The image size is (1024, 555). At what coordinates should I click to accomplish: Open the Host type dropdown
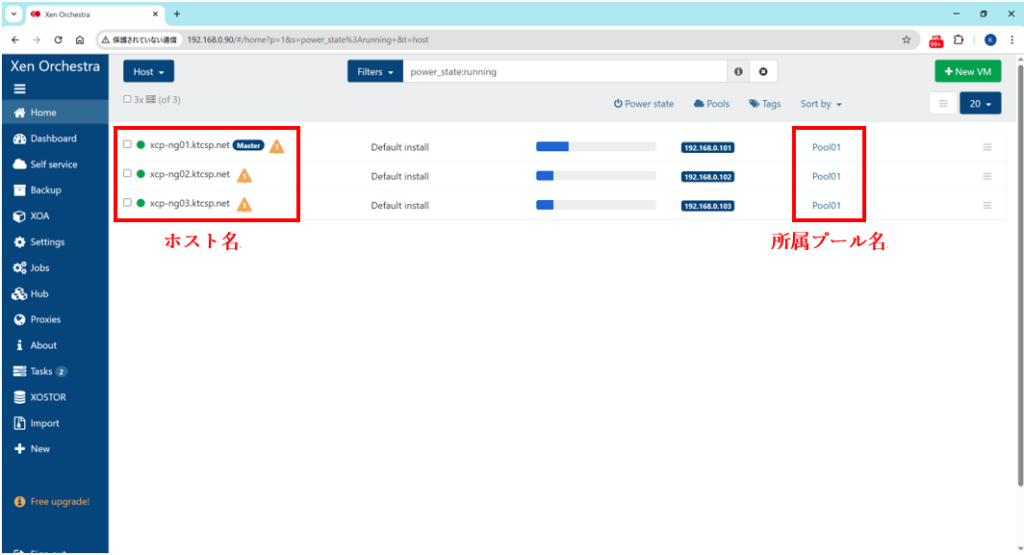[149, 72]
